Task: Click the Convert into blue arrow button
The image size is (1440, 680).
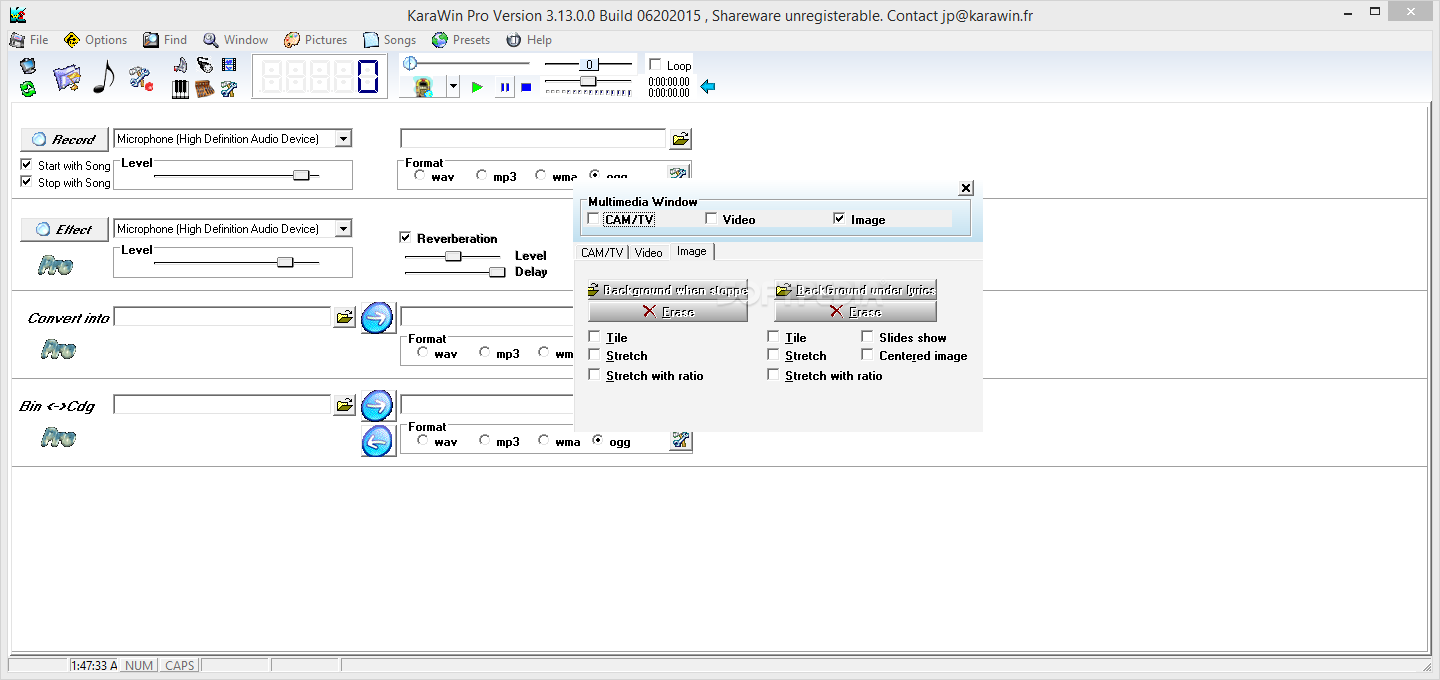Action: click(x=377, y=317)
